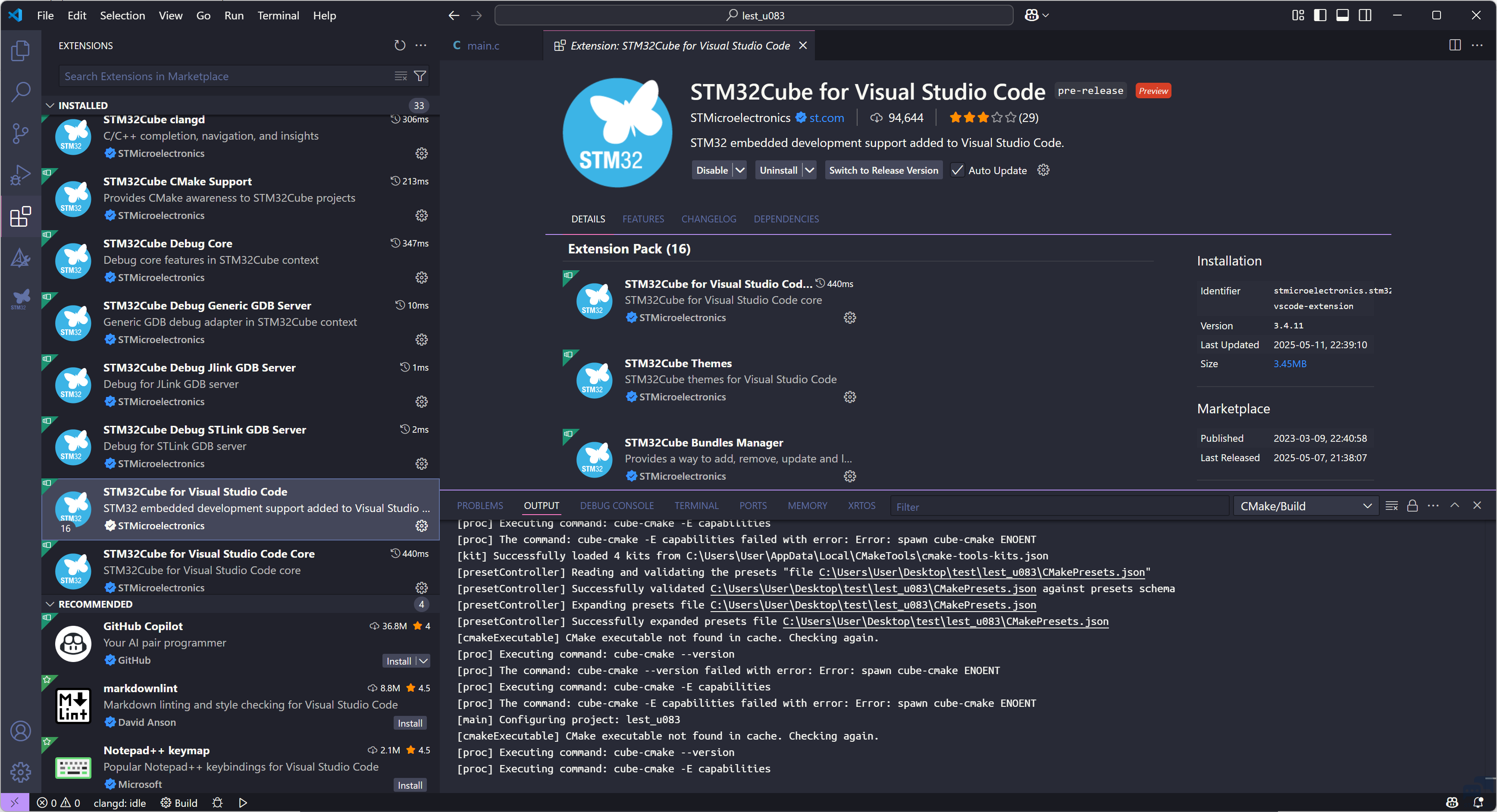Click the Build button in status bar

pyautogui.click(x=179, y=803)
